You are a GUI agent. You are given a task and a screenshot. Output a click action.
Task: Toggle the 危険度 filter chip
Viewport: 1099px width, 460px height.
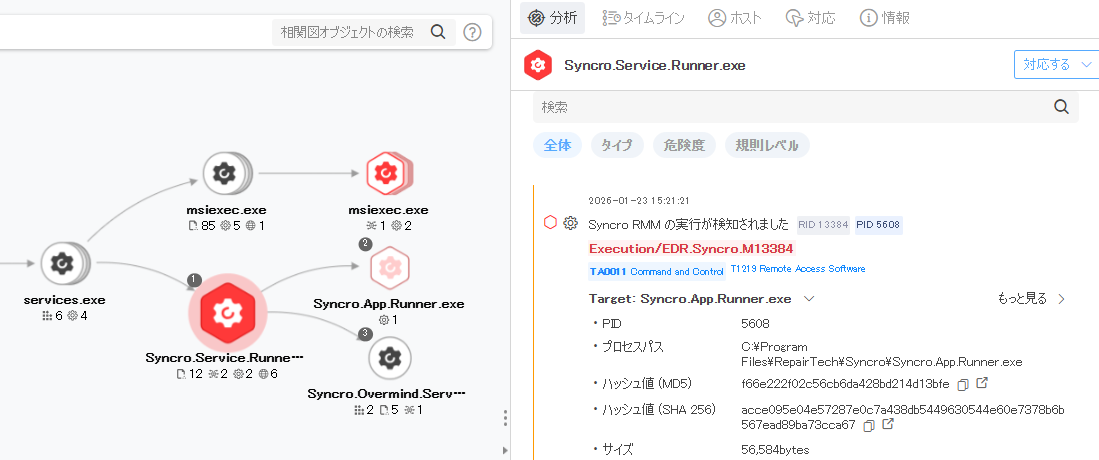coord(684,145)
